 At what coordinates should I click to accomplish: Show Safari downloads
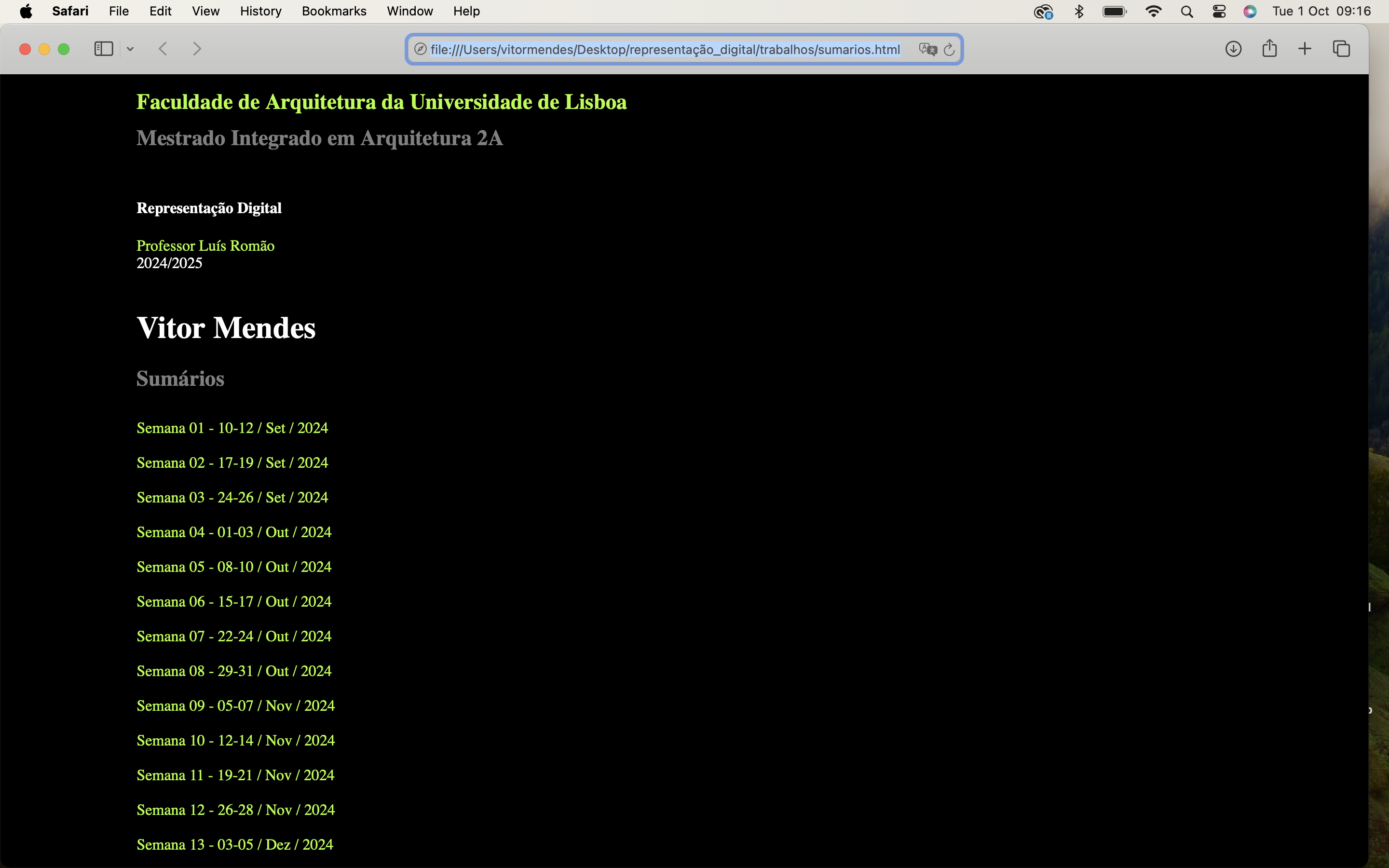tap(1233, 49)
